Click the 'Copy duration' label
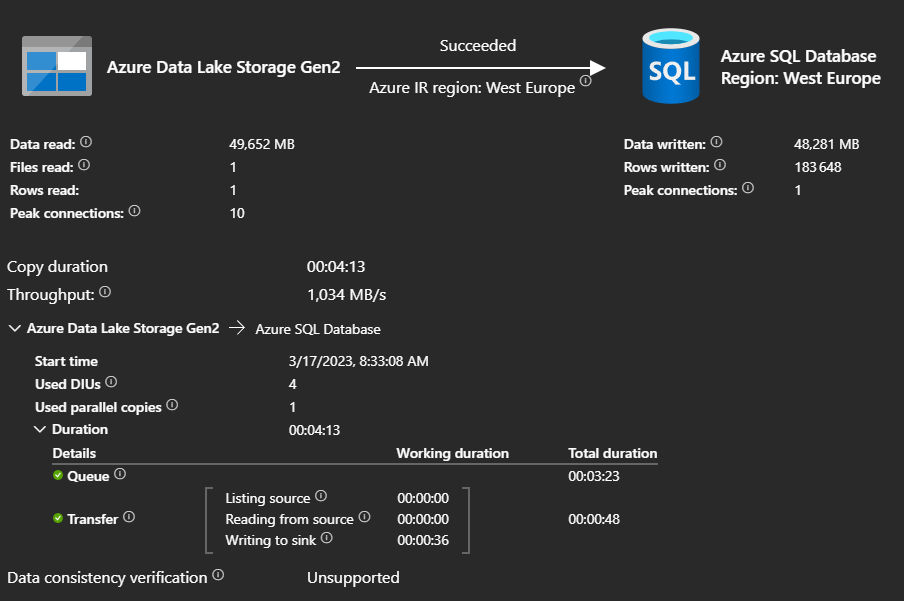The image size is (904, 601). coord(57,267)
